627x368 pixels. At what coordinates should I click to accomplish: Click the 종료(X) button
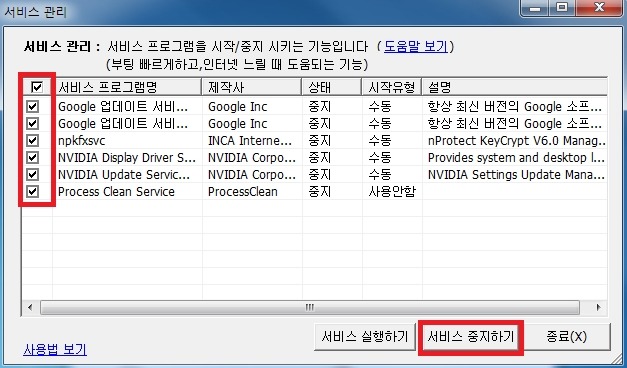[567, 337]
